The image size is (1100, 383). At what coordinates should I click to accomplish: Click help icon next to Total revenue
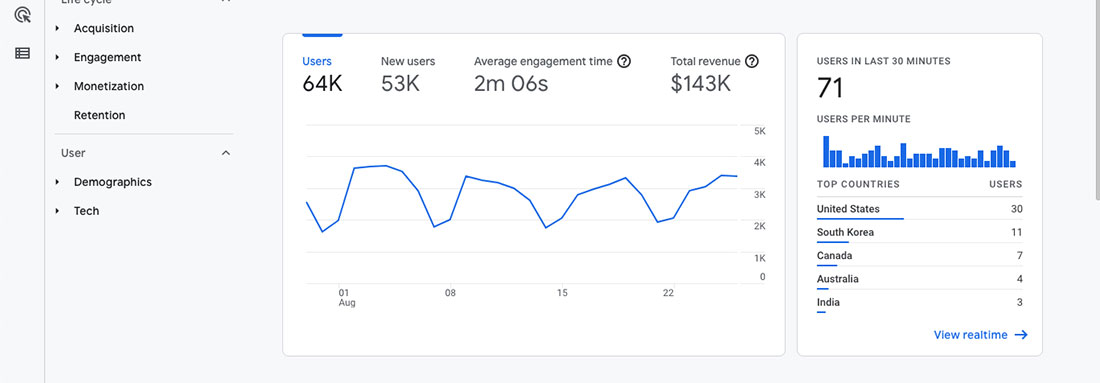(x=752, y=61)
